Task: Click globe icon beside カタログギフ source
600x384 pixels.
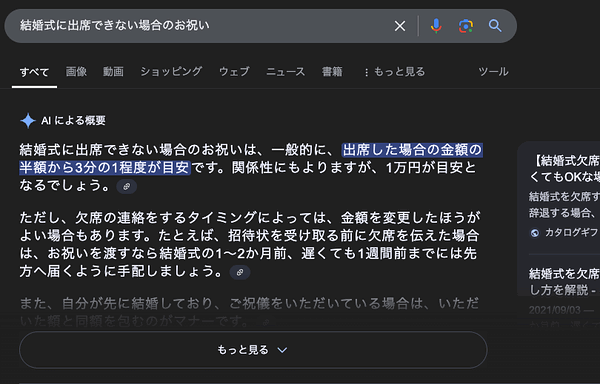Action: (x=535, y=233)
